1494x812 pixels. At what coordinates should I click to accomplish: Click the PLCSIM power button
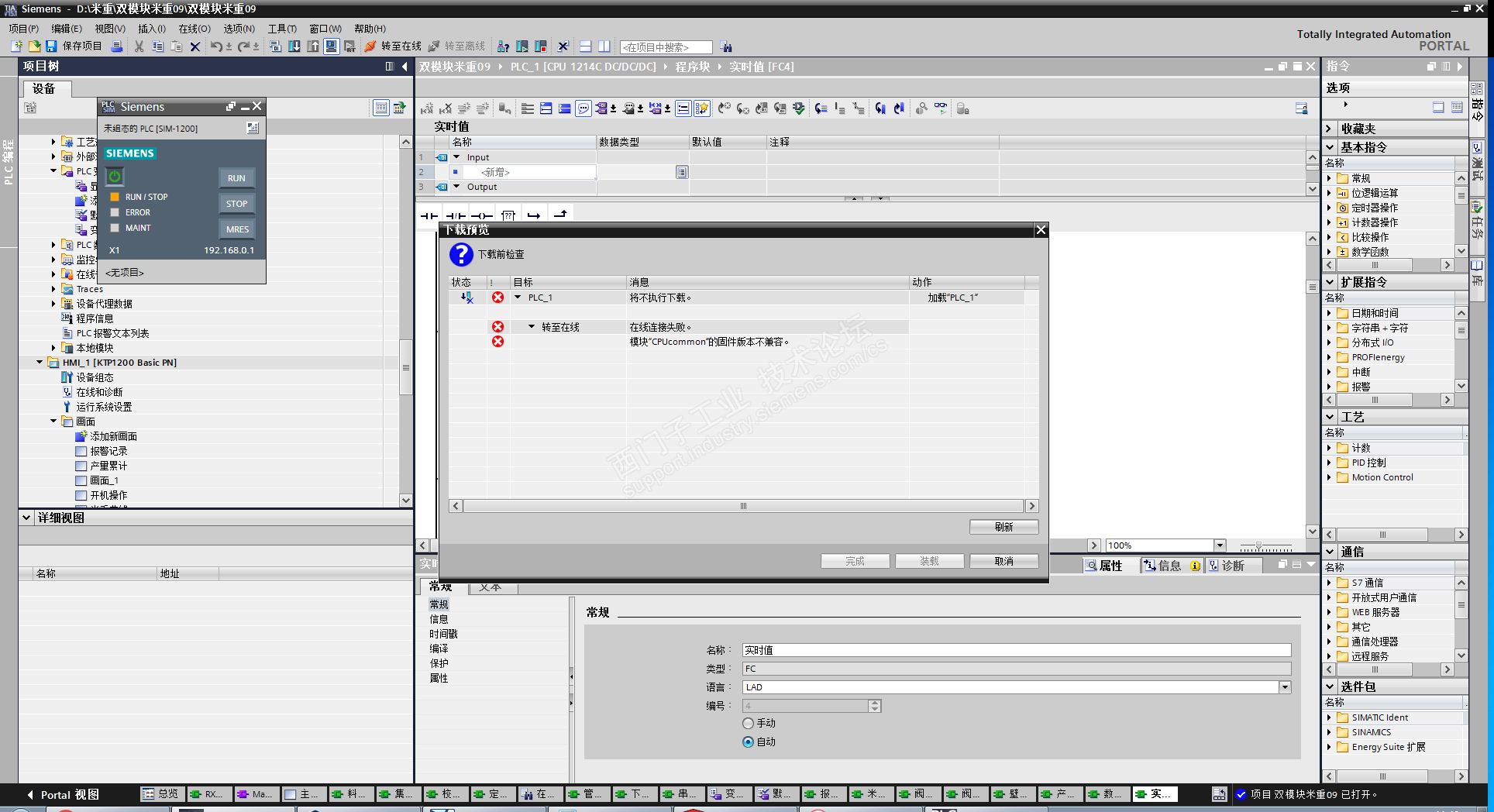pos(115,177)
